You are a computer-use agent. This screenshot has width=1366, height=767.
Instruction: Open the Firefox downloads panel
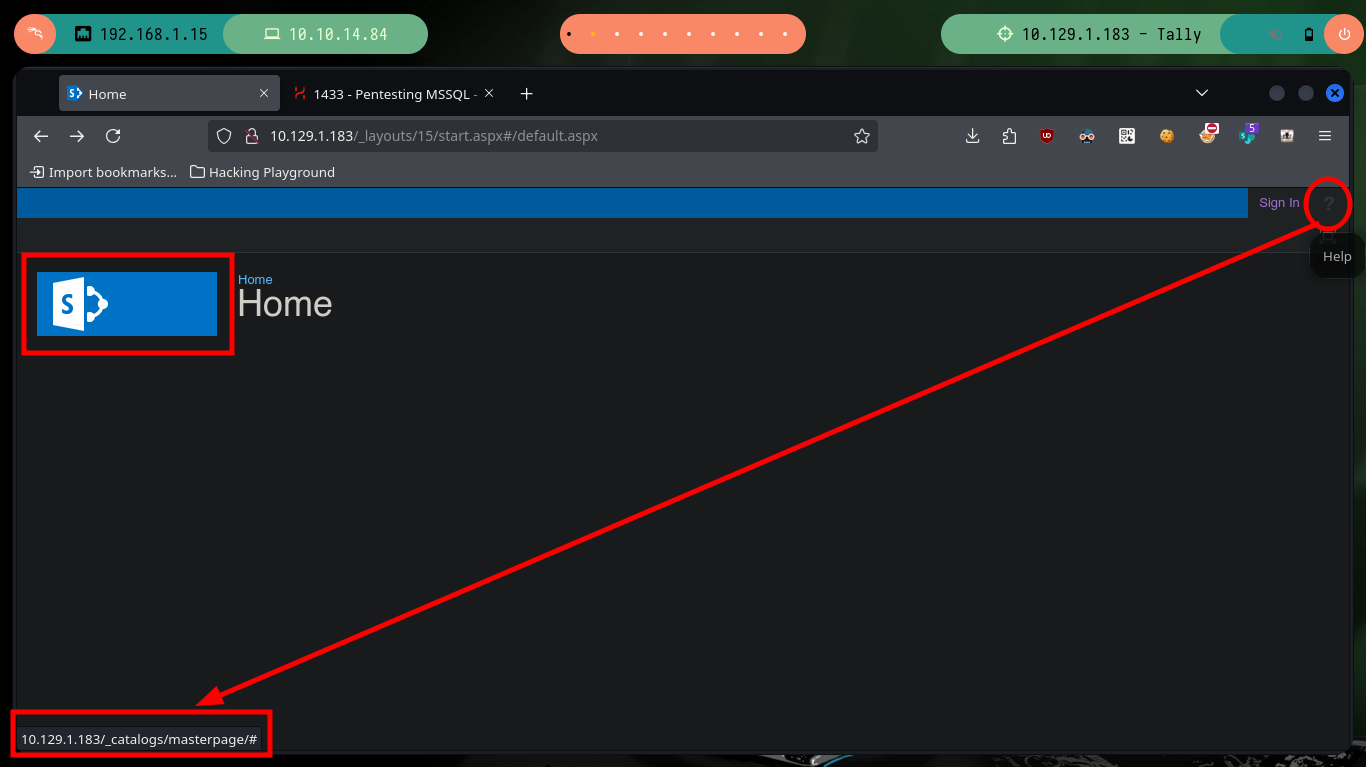pyautogui.click(x=972, y=136)
